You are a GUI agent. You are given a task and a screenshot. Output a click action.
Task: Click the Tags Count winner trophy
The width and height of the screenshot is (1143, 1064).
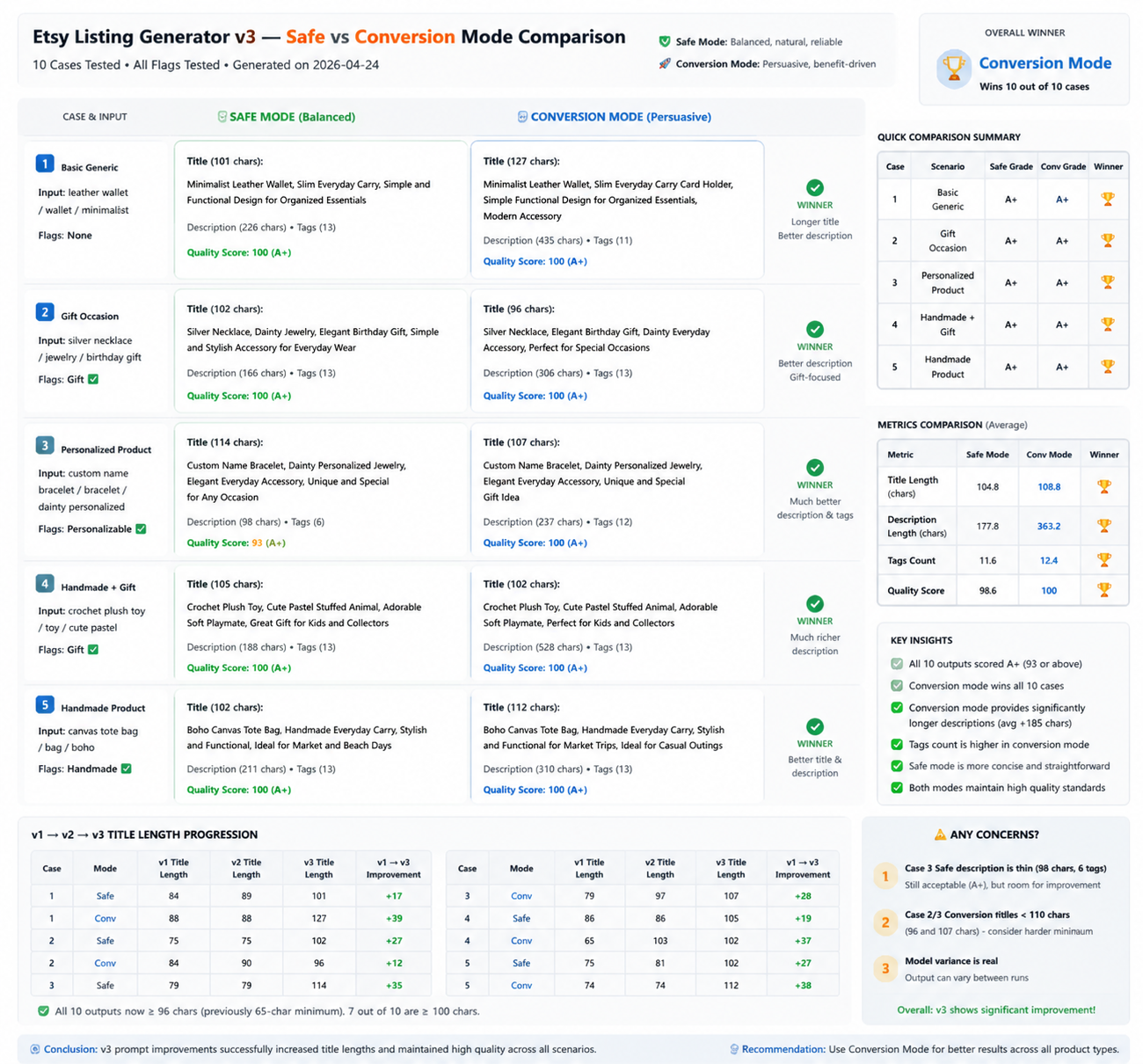click(1104, 560)
